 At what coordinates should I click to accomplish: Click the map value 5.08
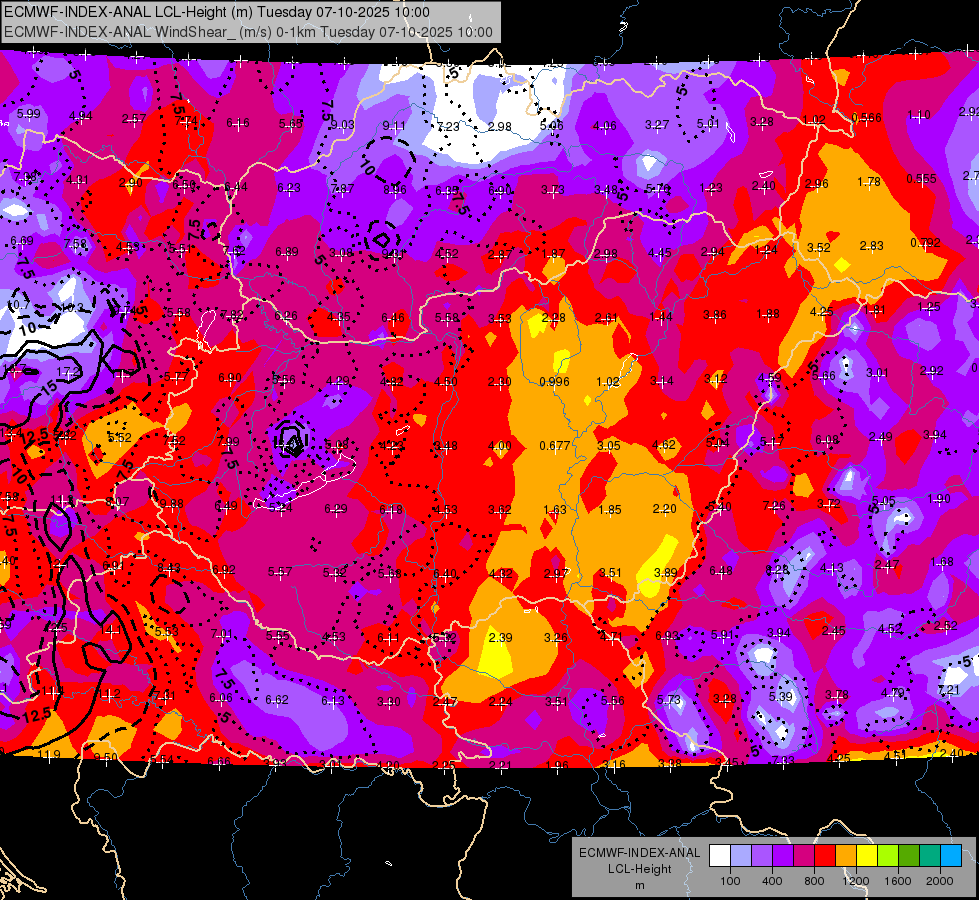click(337, 445)
